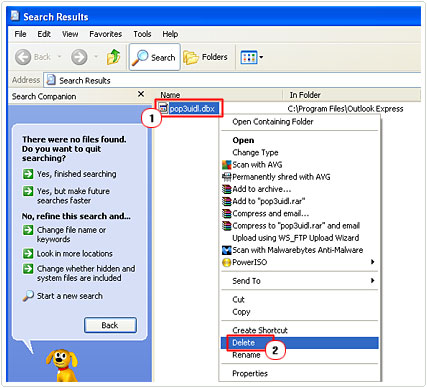Open the Edit menu
This screenshot has width=427, height=388.
(x=44, y=34)
